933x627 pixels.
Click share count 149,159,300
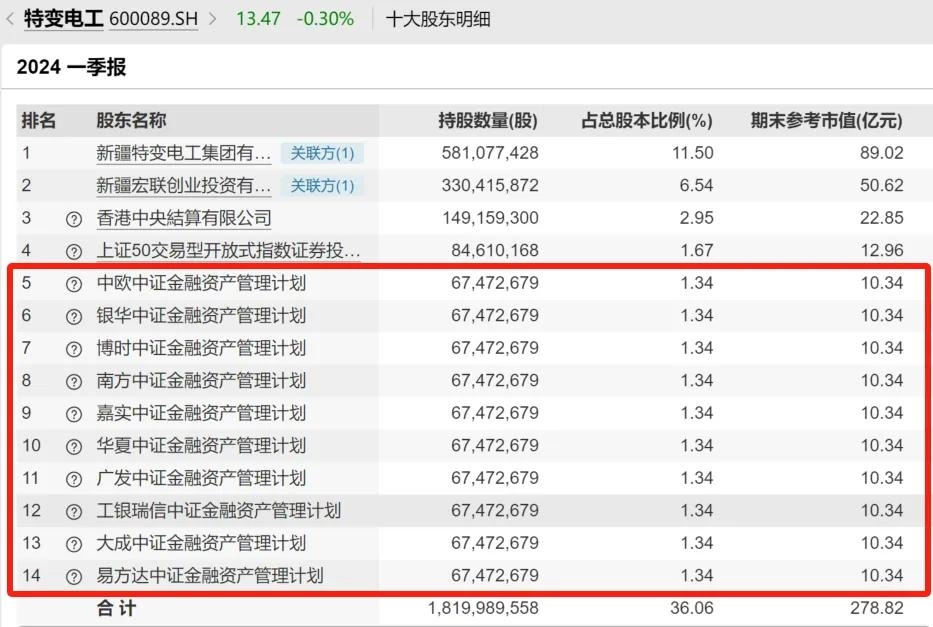490,218
